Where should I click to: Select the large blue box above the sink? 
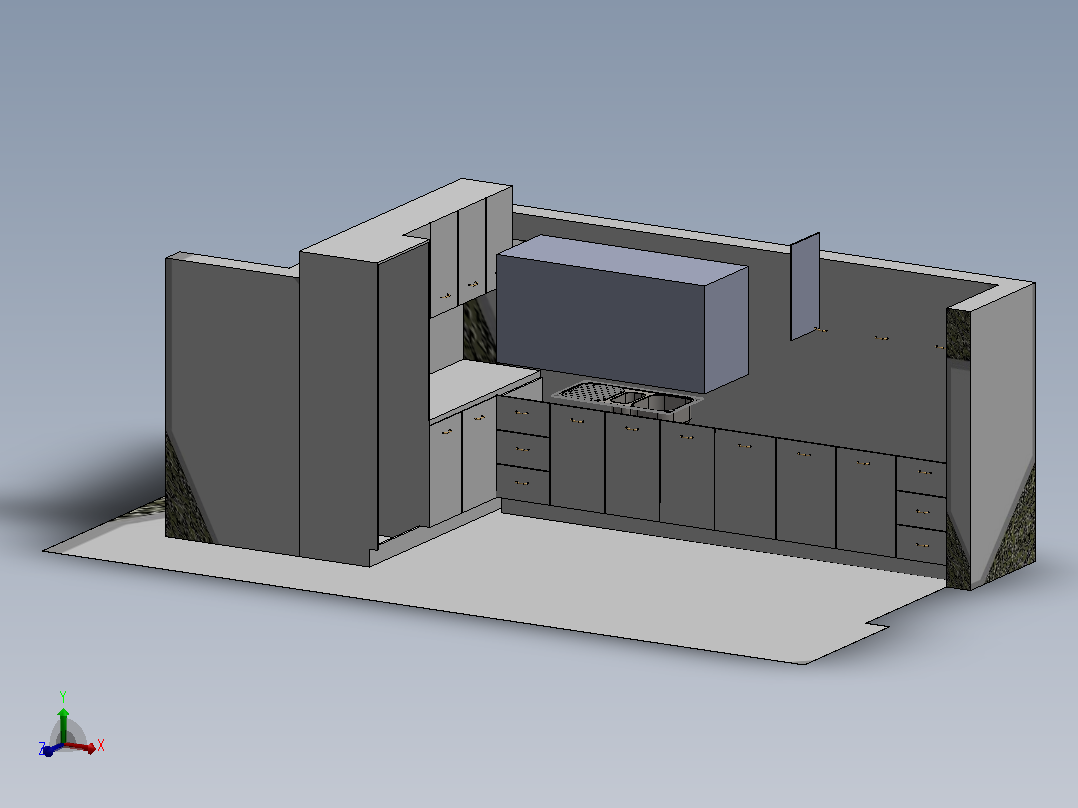tap(622, 314)
